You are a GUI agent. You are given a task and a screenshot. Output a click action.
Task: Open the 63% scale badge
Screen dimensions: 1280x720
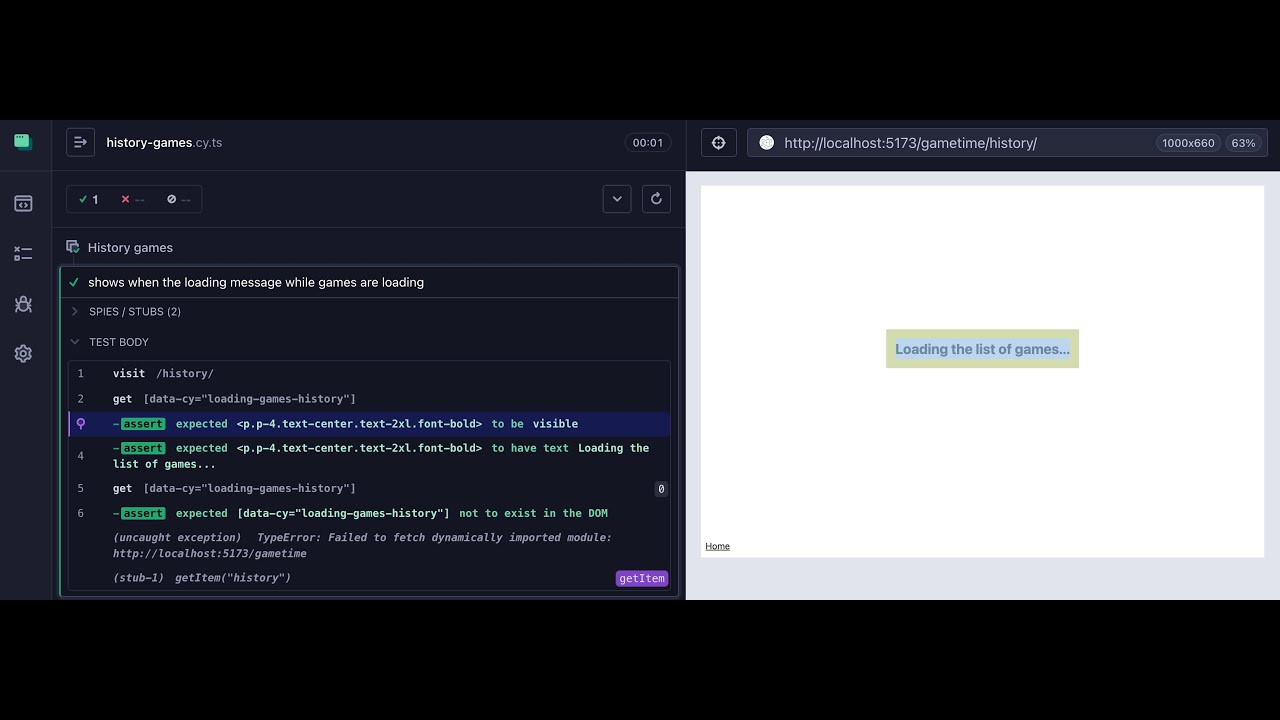tap(1243, 143)
